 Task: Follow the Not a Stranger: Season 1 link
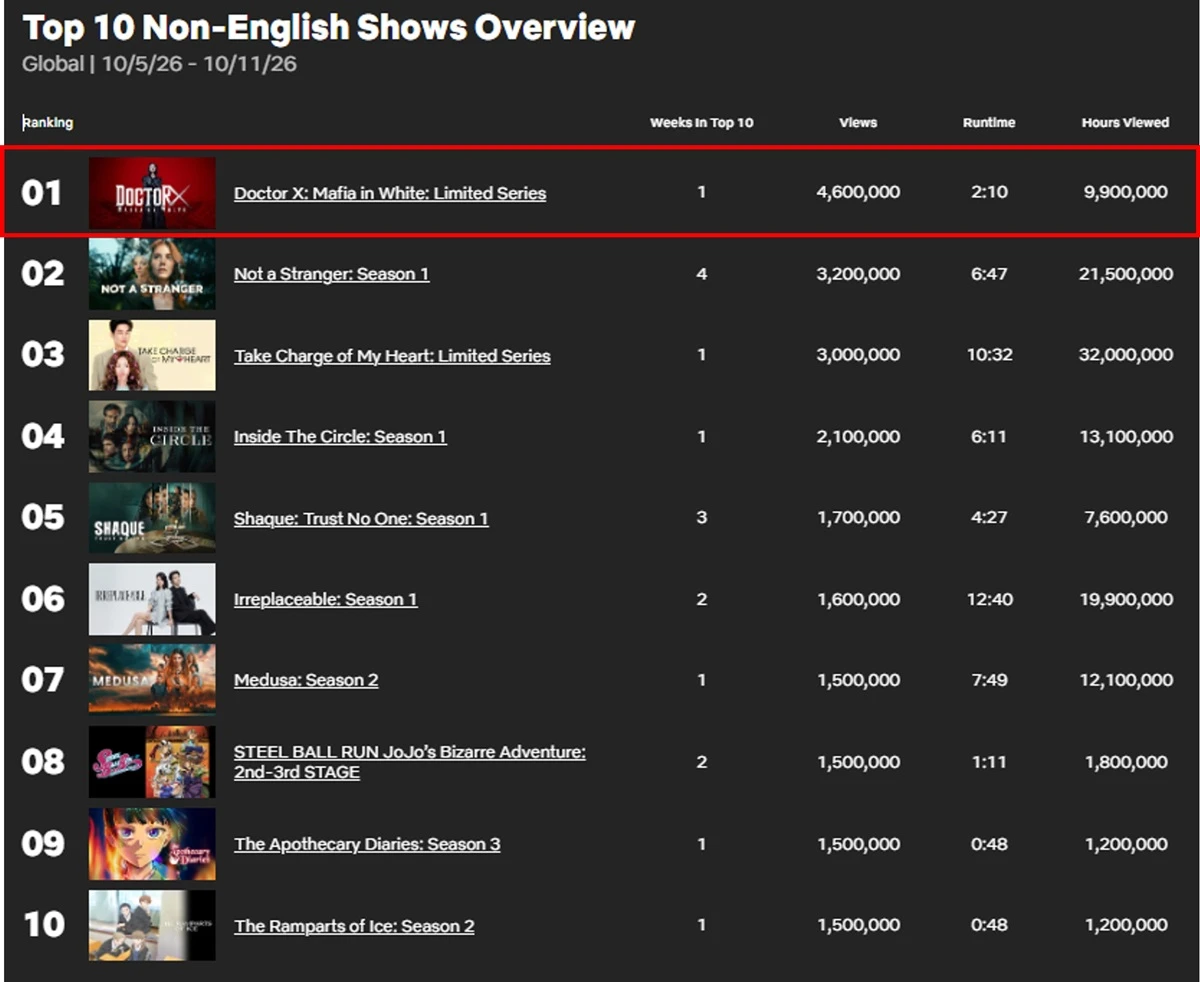click(332, 274)
